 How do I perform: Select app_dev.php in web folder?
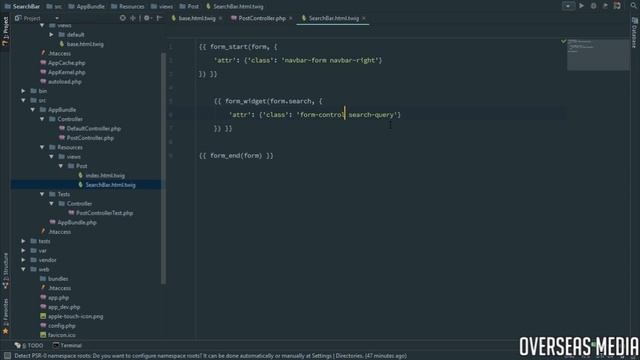[x=60, y=307]
